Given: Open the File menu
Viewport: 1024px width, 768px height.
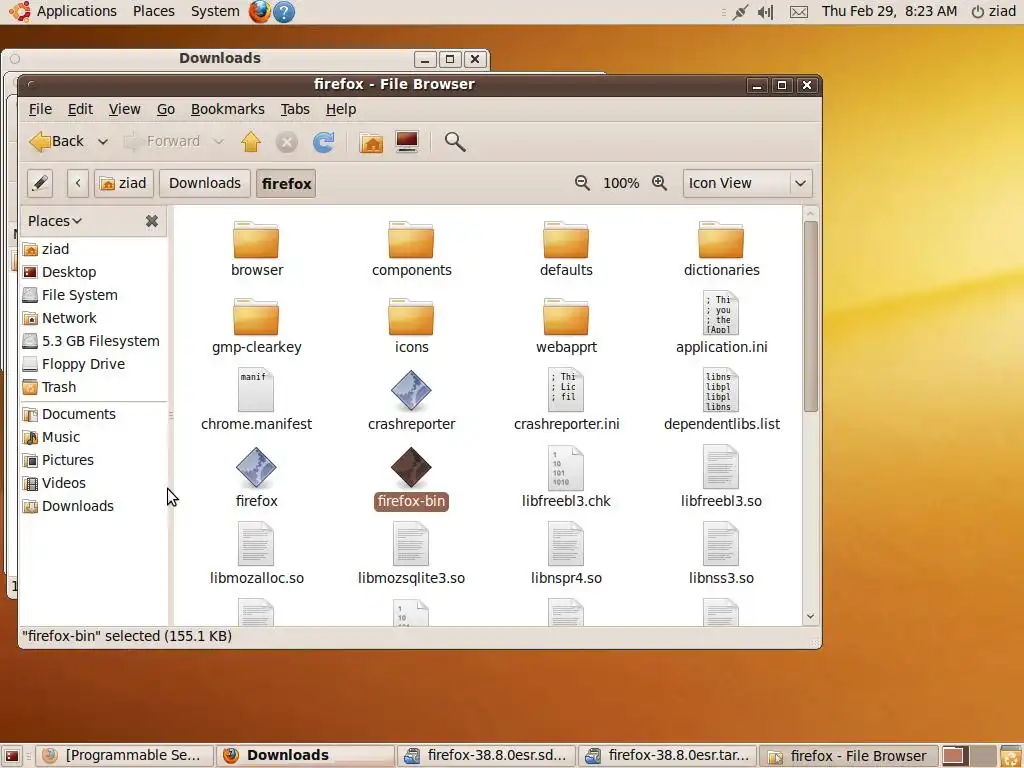Looking at the screenshot, I should 40,109.
